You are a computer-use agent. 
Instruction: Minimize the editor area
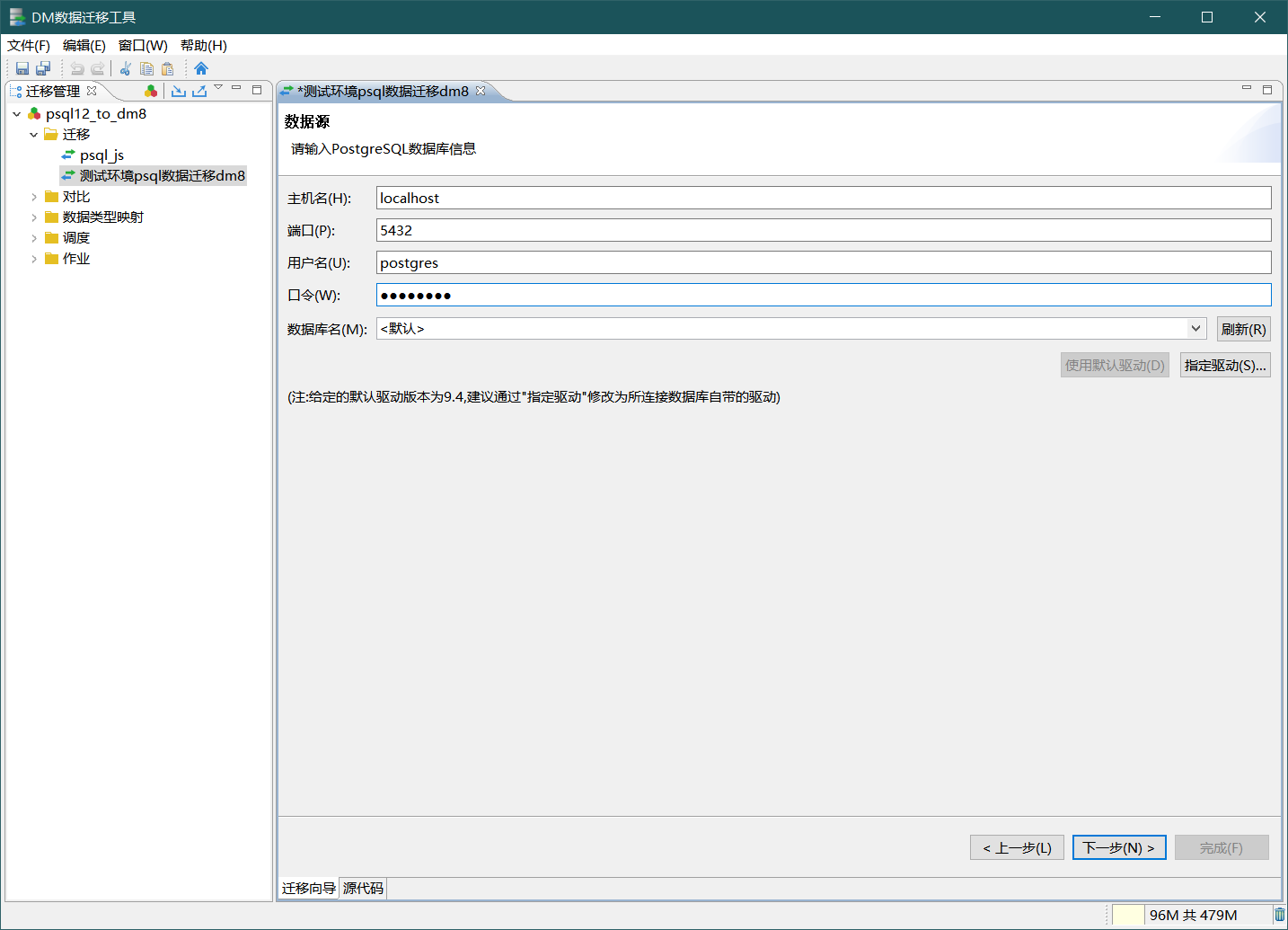(1247, 88)
